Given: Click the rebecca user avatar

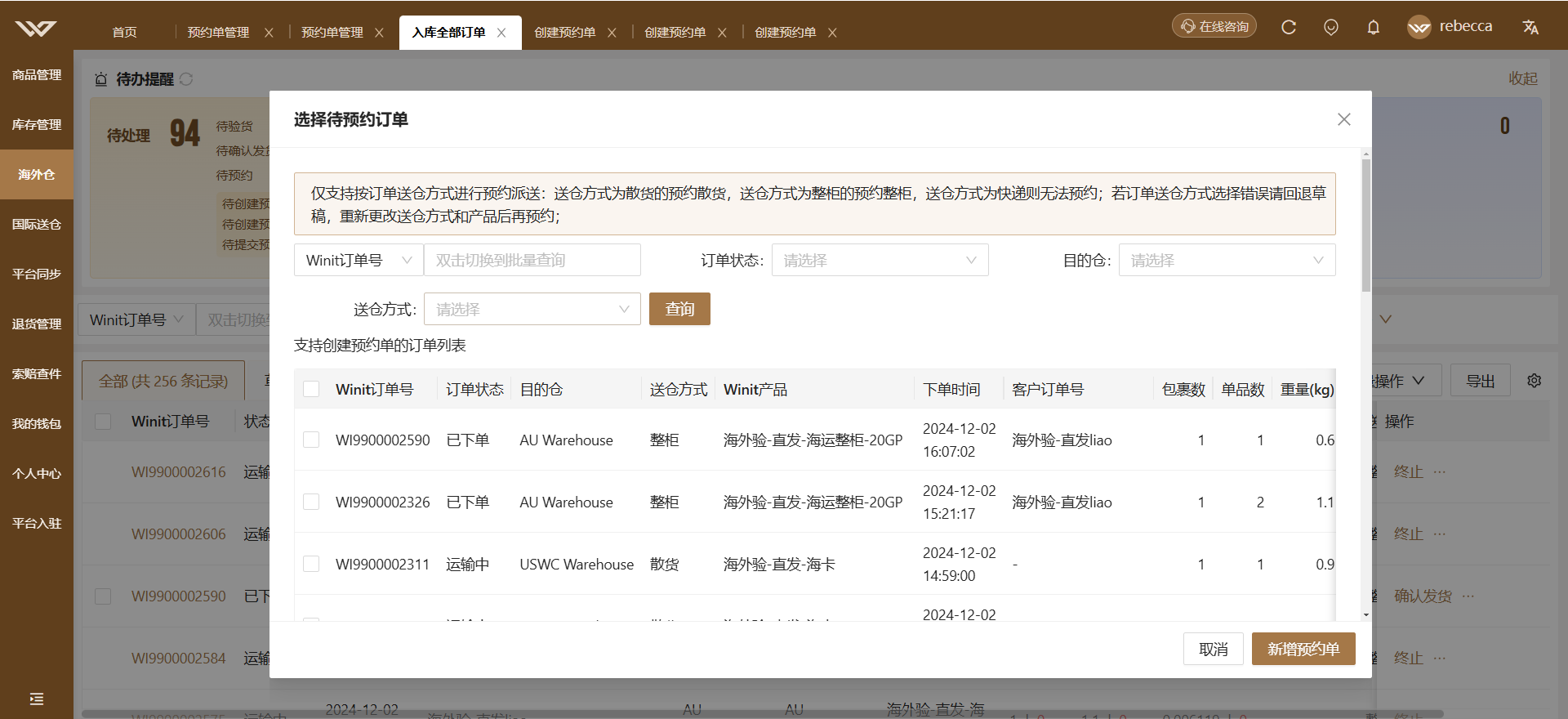Looking at the screenshot, I should (1419, 27).
